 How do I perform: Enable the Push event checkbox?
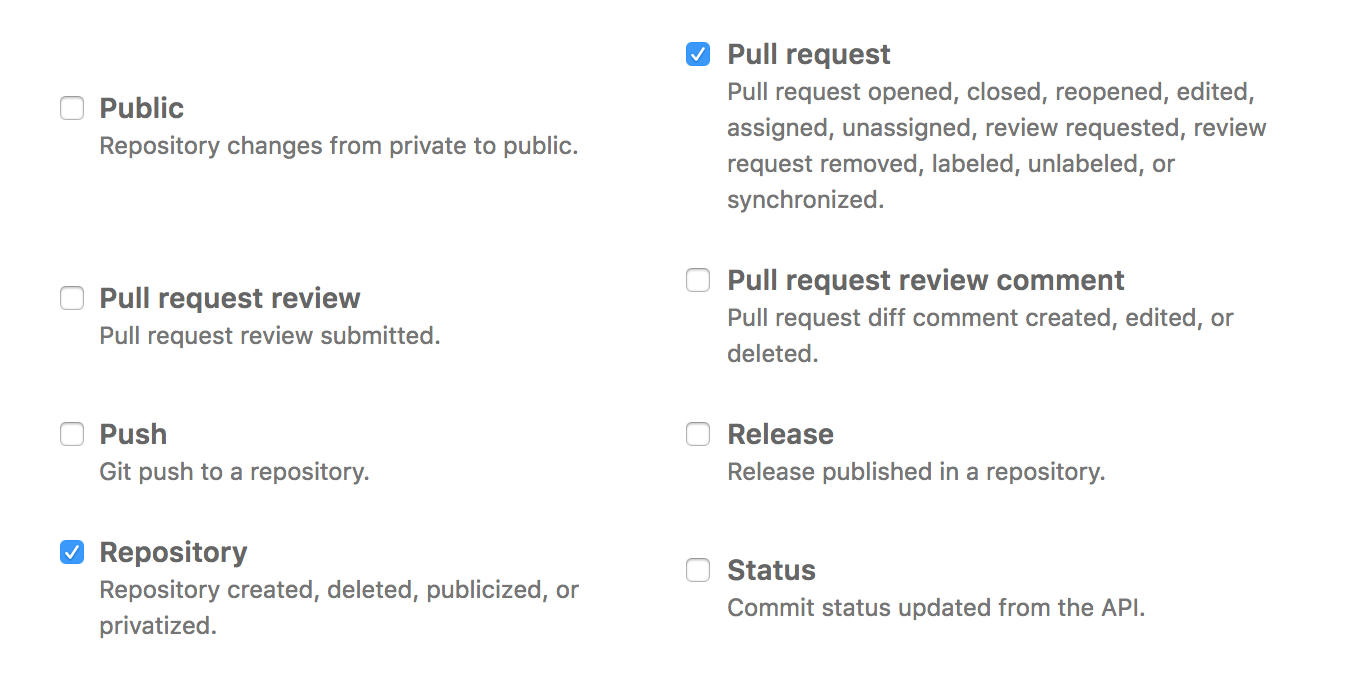pos(72,434)
